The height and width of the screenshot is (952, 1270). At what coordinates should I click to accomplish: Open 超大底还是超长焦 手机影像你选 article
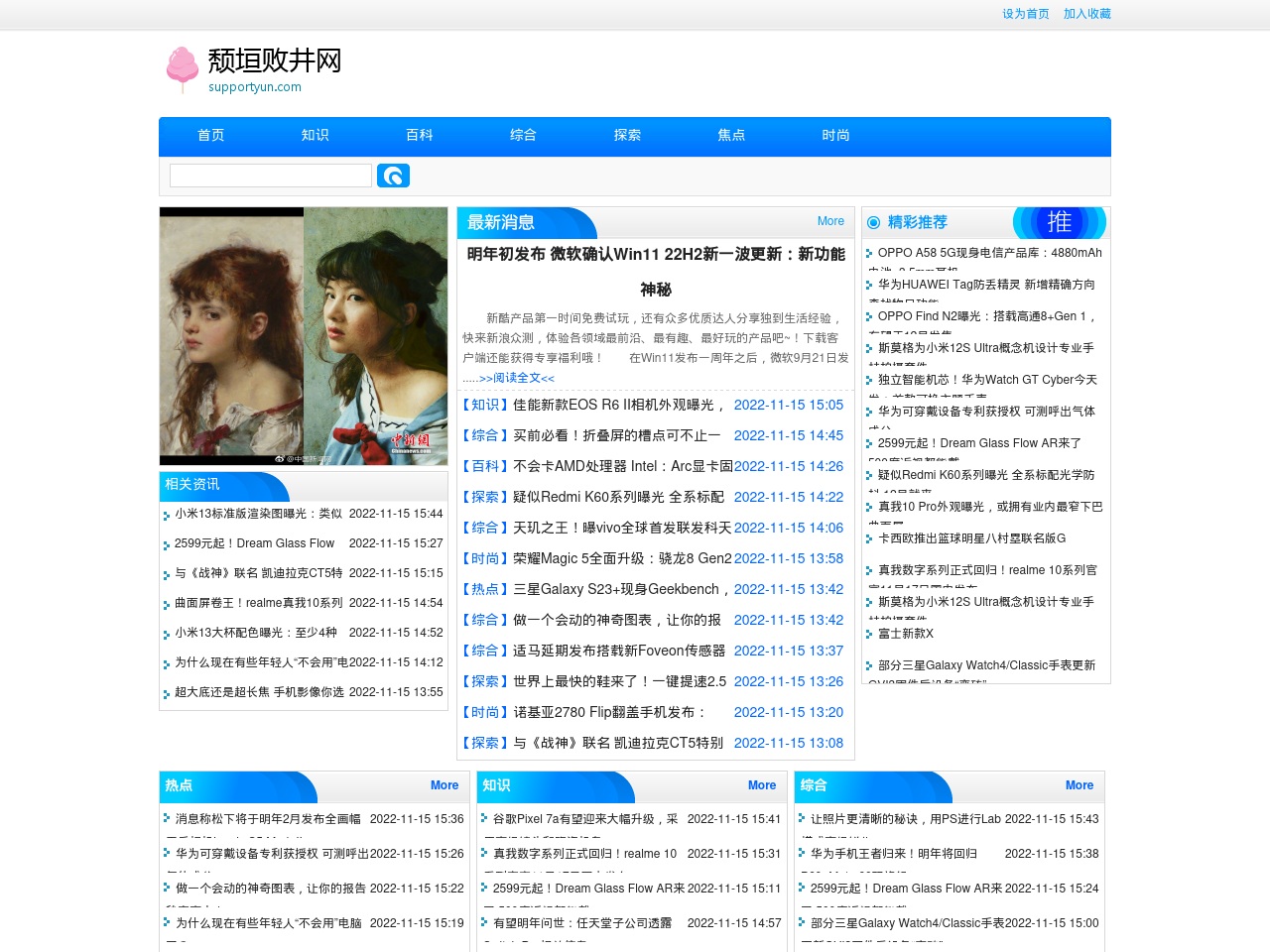[259, 692]
